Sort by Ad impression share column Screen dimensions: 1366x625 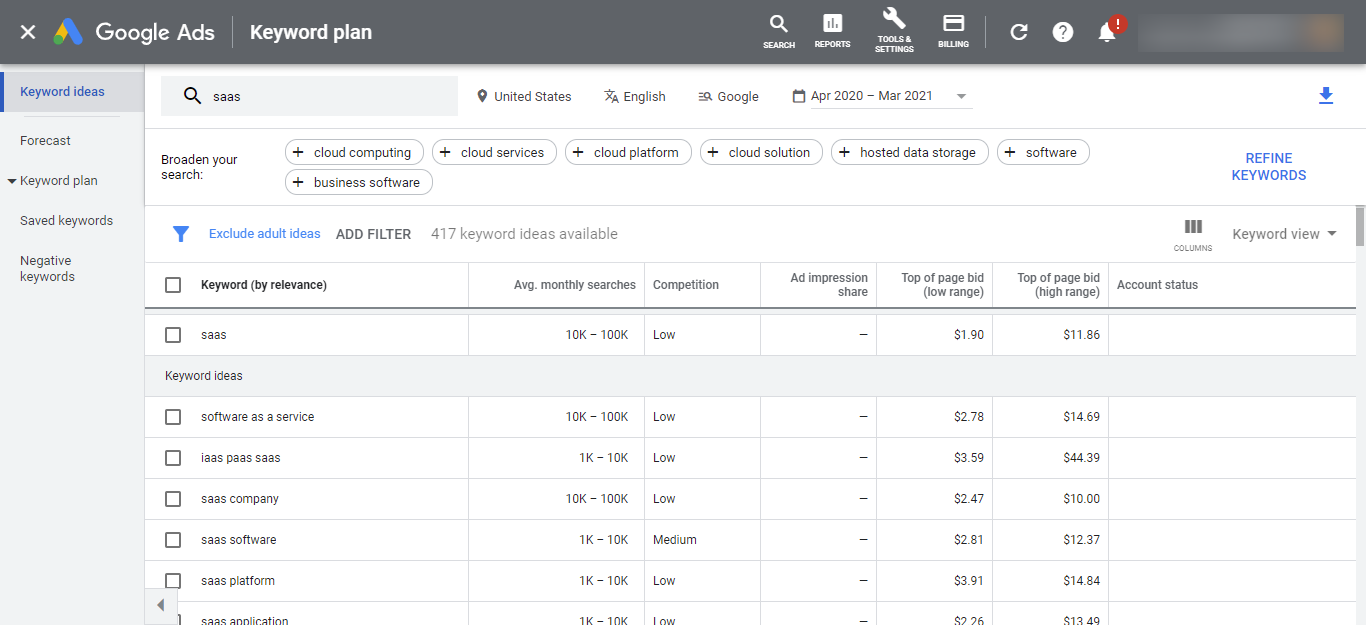pos(829,285)
